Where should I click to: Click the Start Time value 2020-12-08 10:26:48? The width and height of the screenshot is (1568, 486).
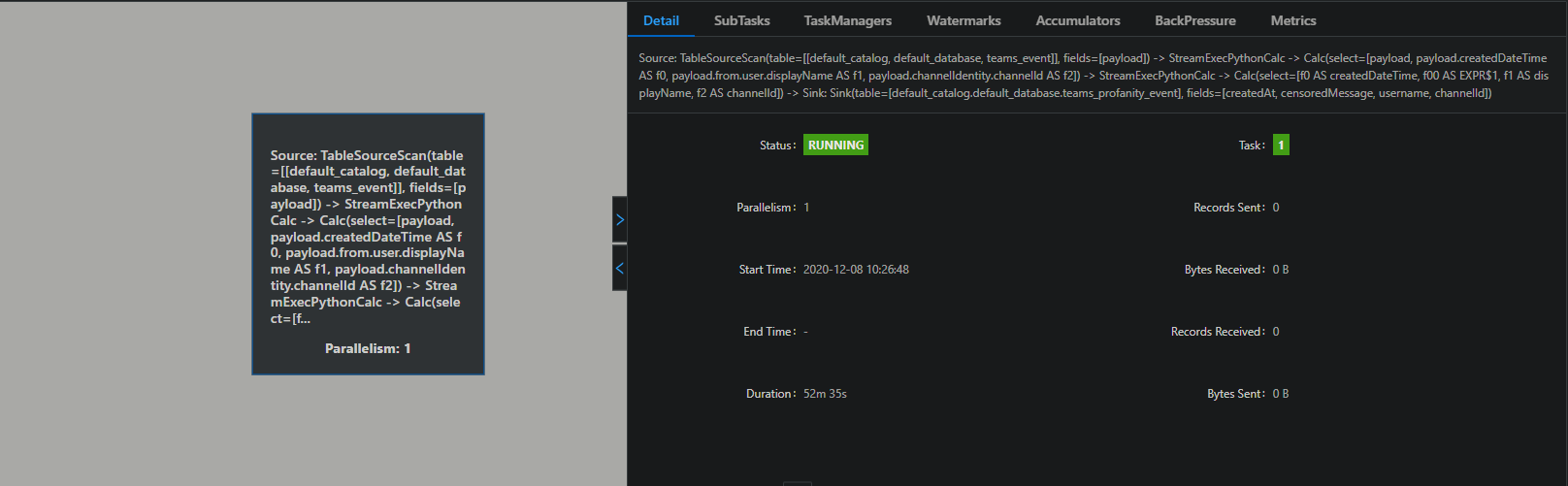click(x=856, y=270)
